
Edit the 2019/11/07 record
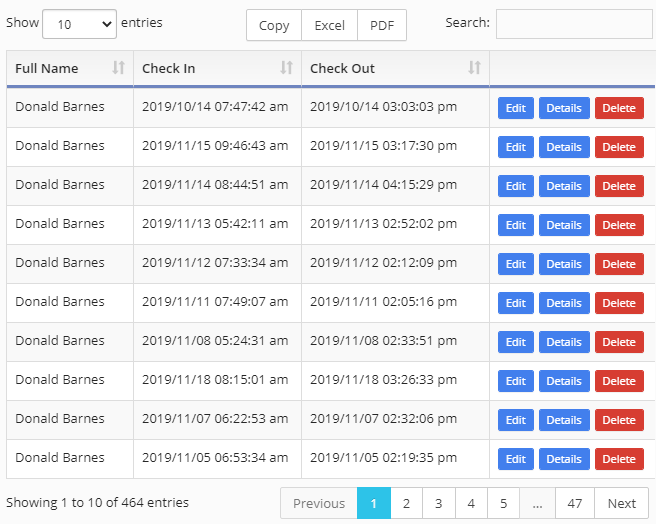pos(515,420)
